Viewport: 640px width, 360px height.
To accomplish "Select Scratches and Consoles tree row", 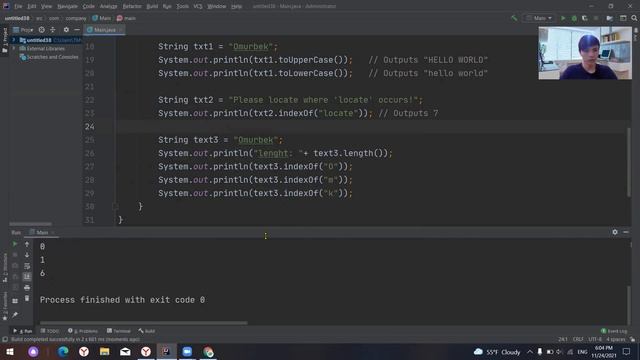I will click(x=49, y=57).
